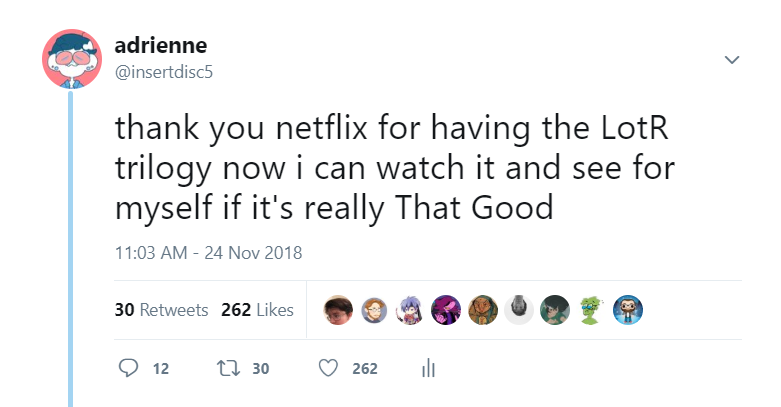This screenshot has width=781, height=407.
Task: Open the adrienne display name link
Action: pos(161,46)
